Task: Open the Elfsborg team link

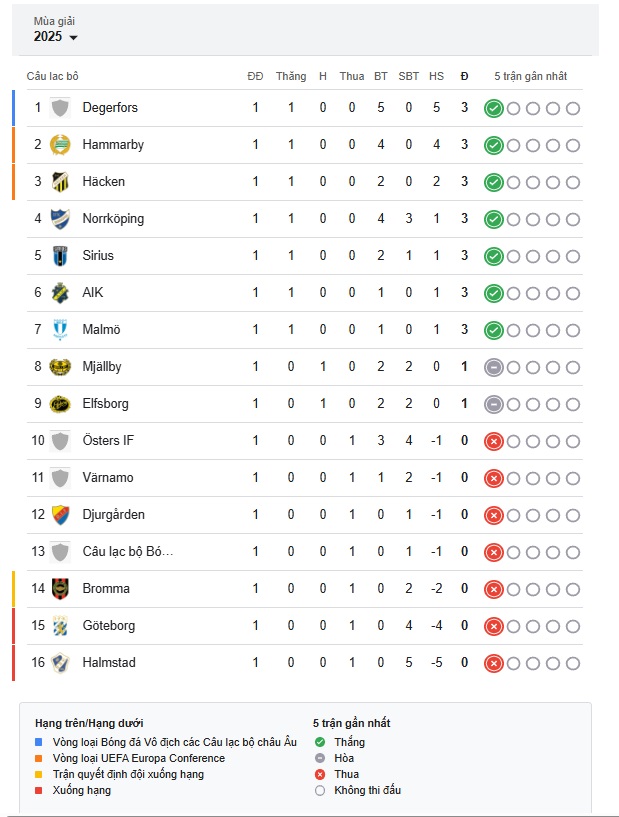Action: [105, 404]
